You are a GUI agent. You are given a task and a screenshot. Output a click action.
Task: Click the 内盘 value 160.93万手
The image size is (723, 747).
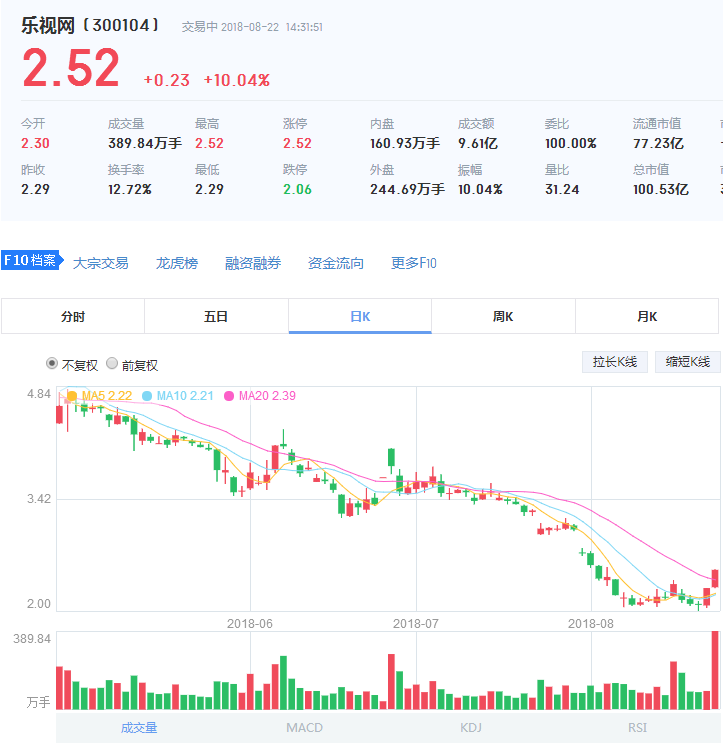(x=405, y=143)
